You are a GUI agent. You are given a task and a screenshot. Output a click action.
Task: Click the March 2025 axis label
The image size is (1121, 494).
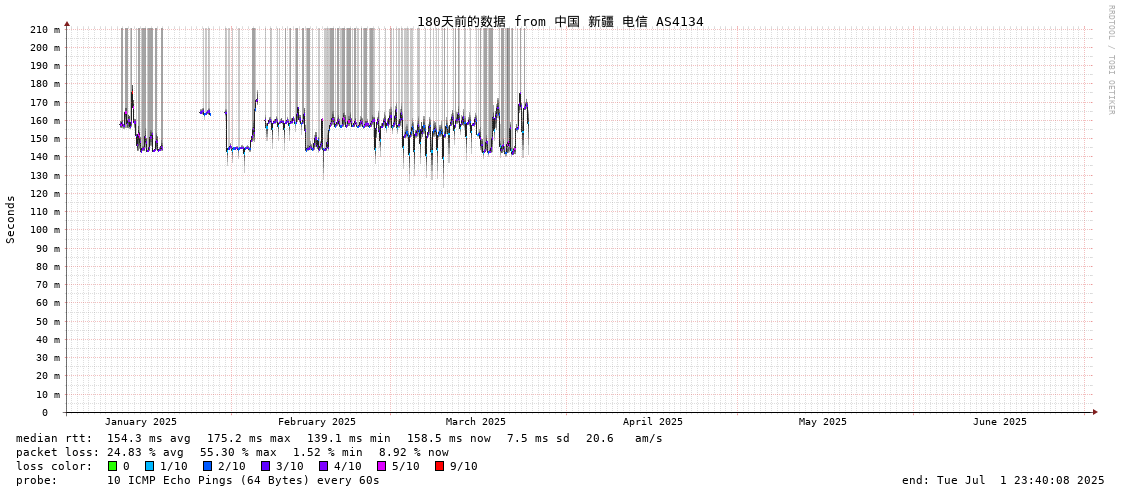(475, 422)
